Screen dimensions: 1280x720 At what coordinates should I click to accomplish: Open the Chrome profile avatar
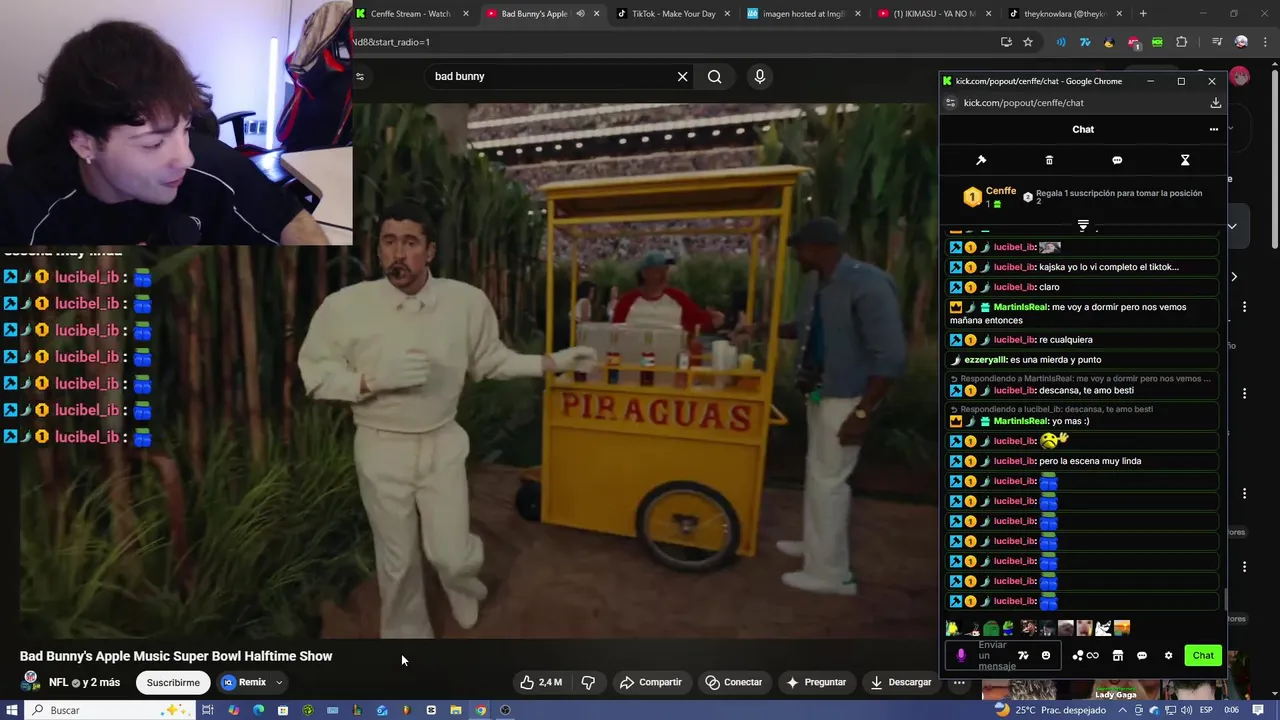tap(1241, 42)
